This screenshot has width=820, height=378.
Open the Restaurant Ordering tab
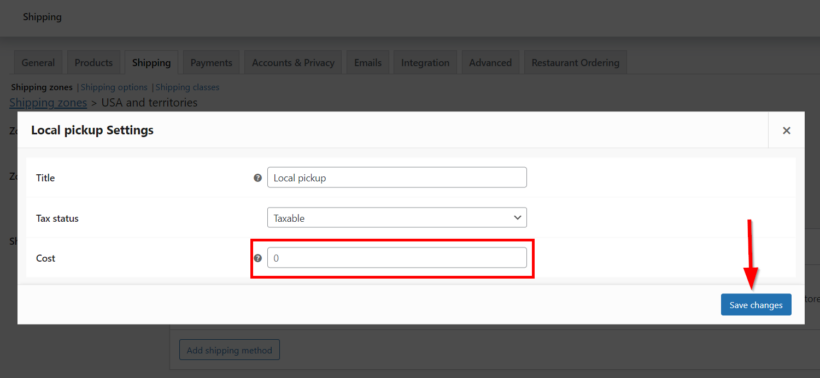[x=575, y=63]
